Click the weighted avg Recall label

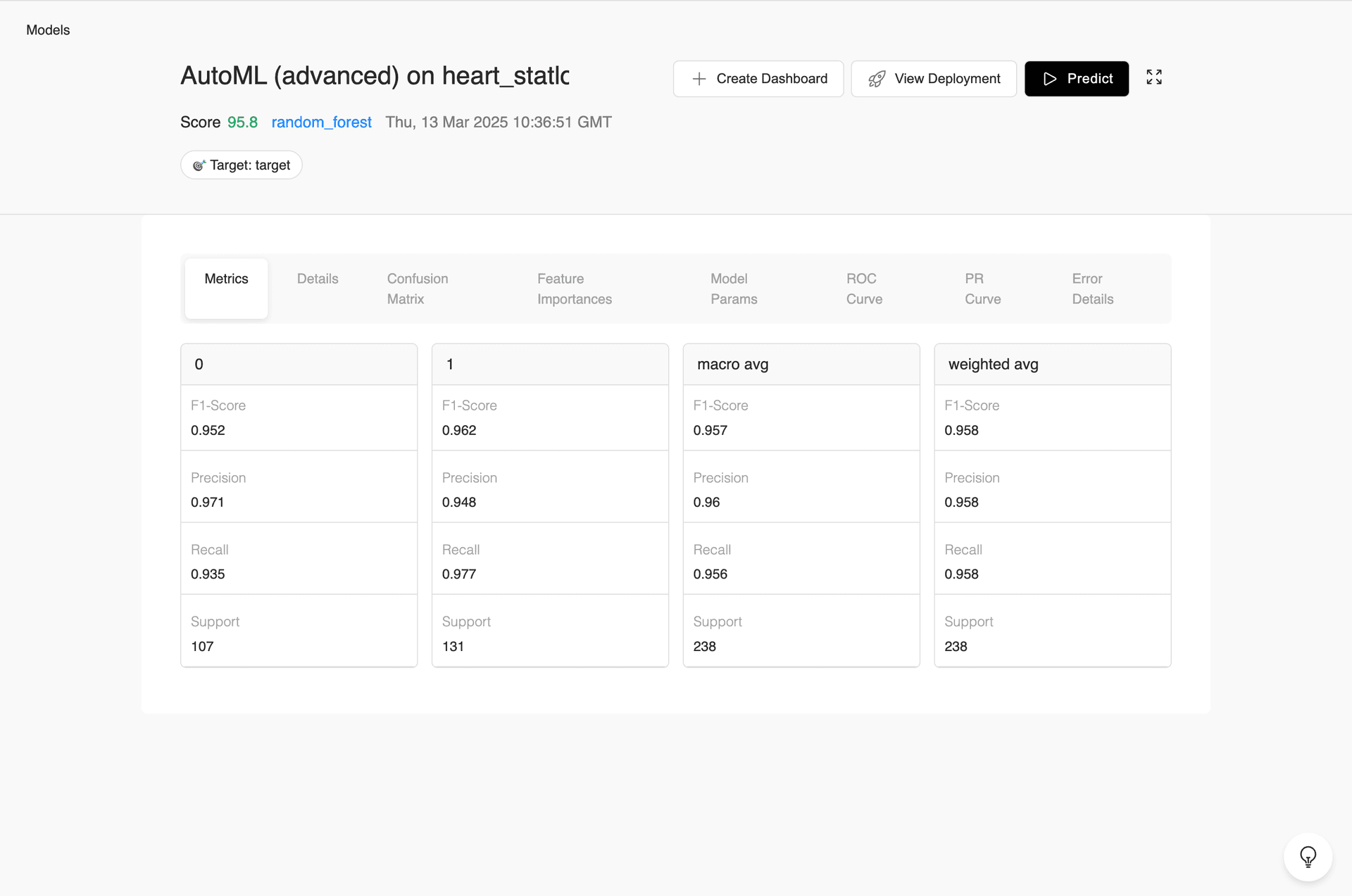tap(963, 550)
